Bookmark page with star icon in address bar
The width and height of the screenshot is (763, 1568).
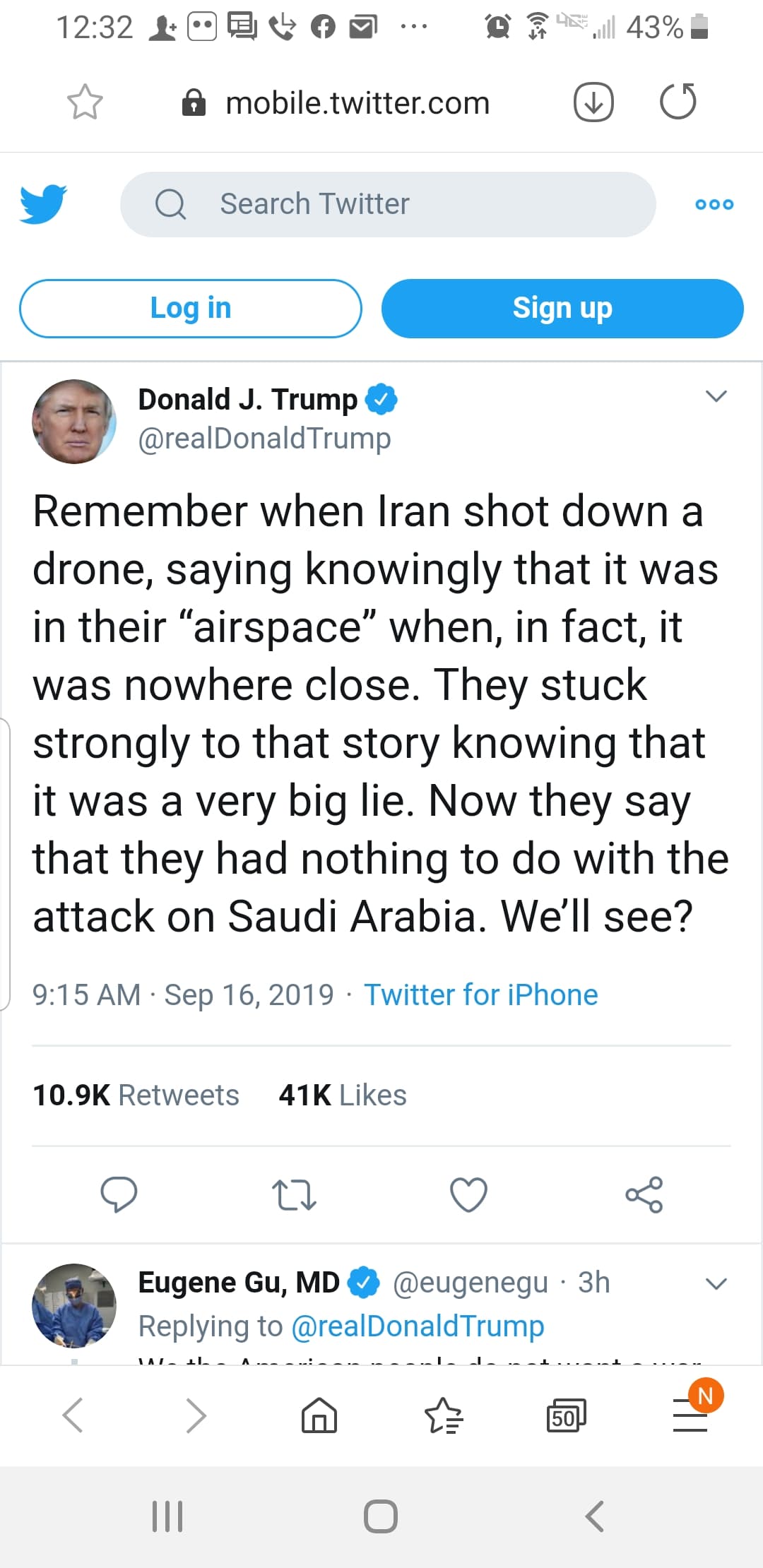tap(85, 102)
